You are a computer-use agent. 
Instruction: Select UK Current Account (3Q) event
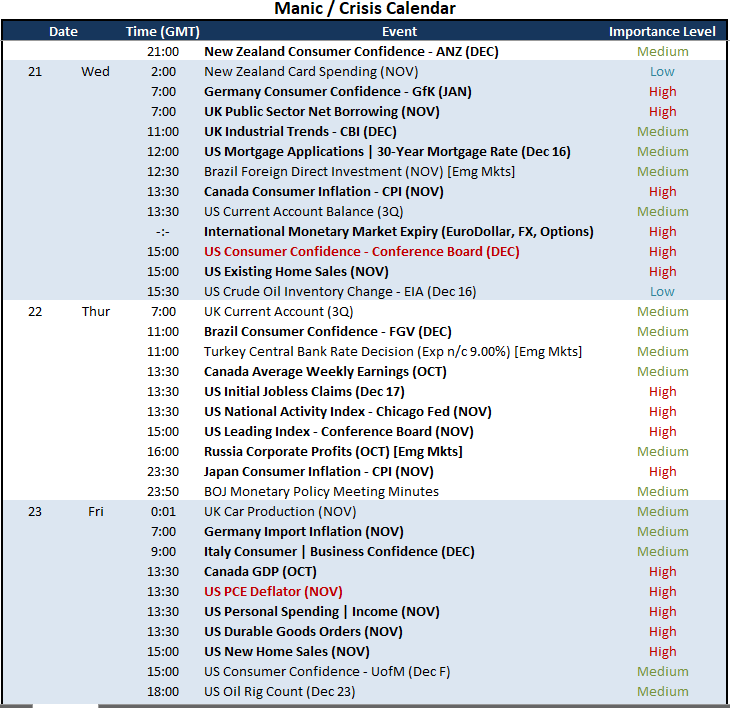(278, 312)
